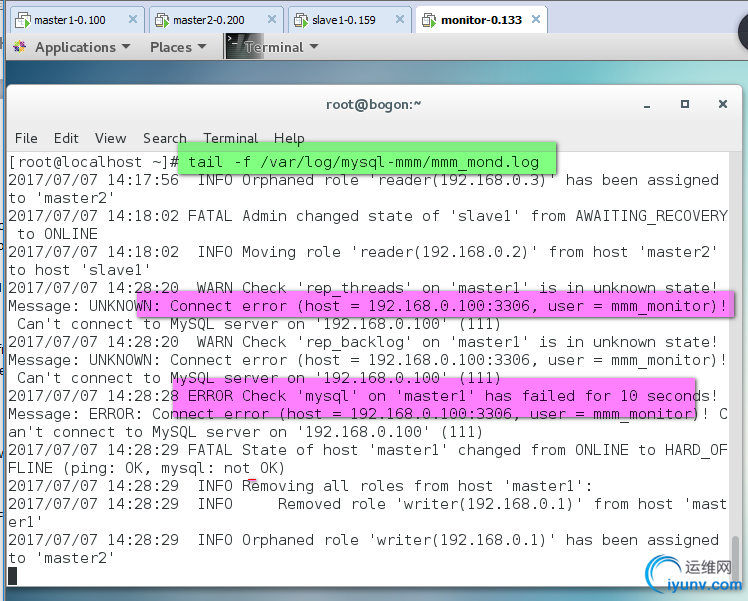
Task: Click the Terminal icon in the top bar
Action: tap(244, 46)
